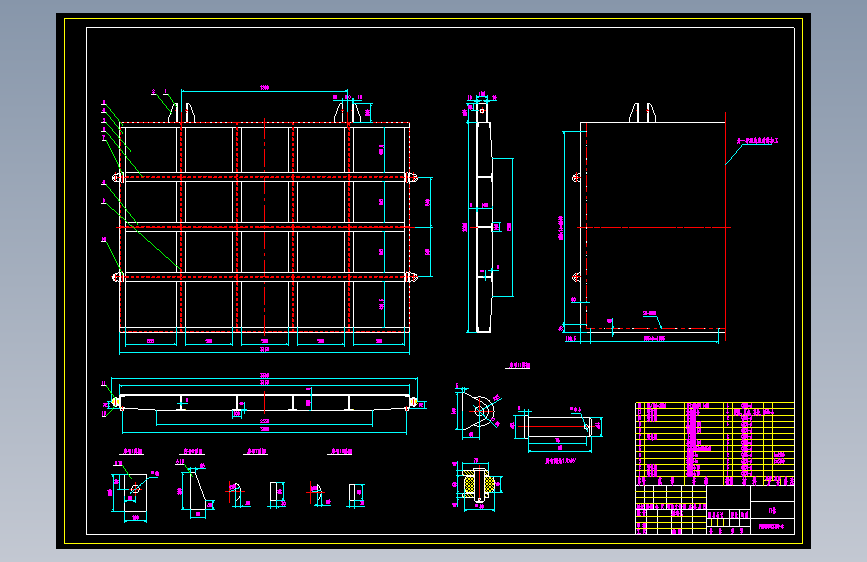The image size is (867, 562).
Task: Select the cyan leader note beside rear view
Action: coord(758,141)
